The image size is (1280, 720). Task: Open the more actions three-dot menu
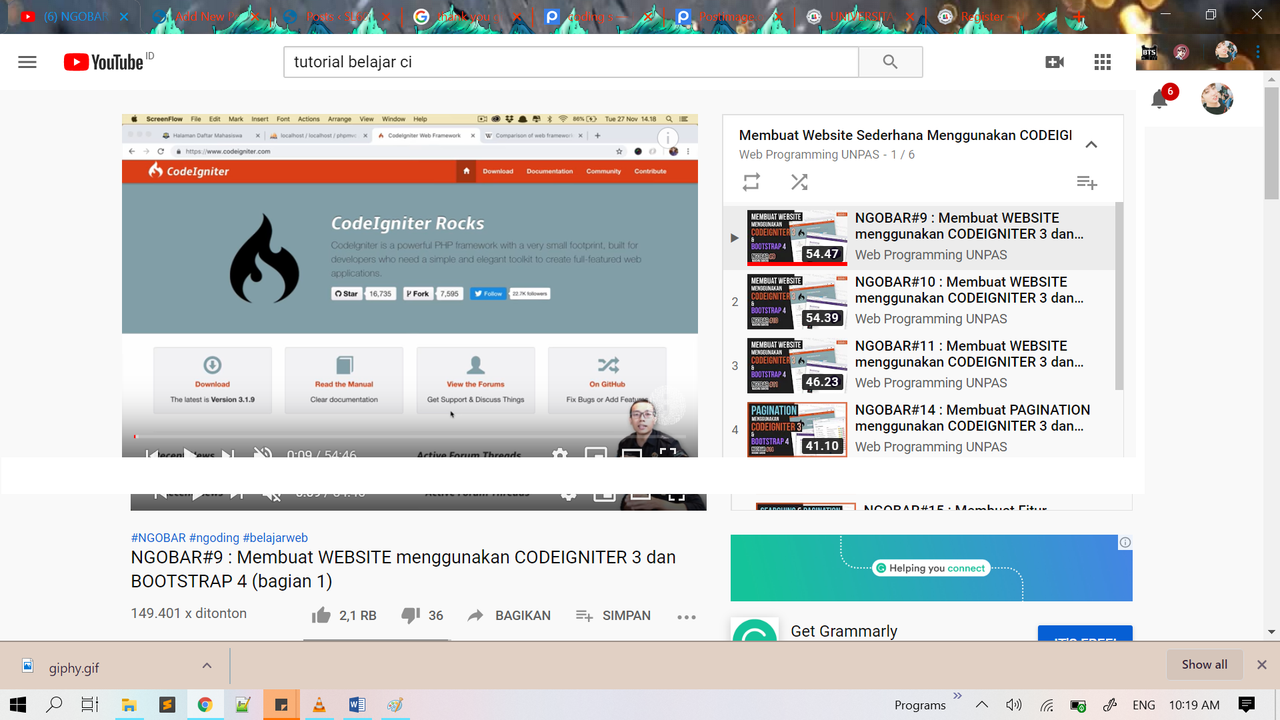click(x=686, y=617)
